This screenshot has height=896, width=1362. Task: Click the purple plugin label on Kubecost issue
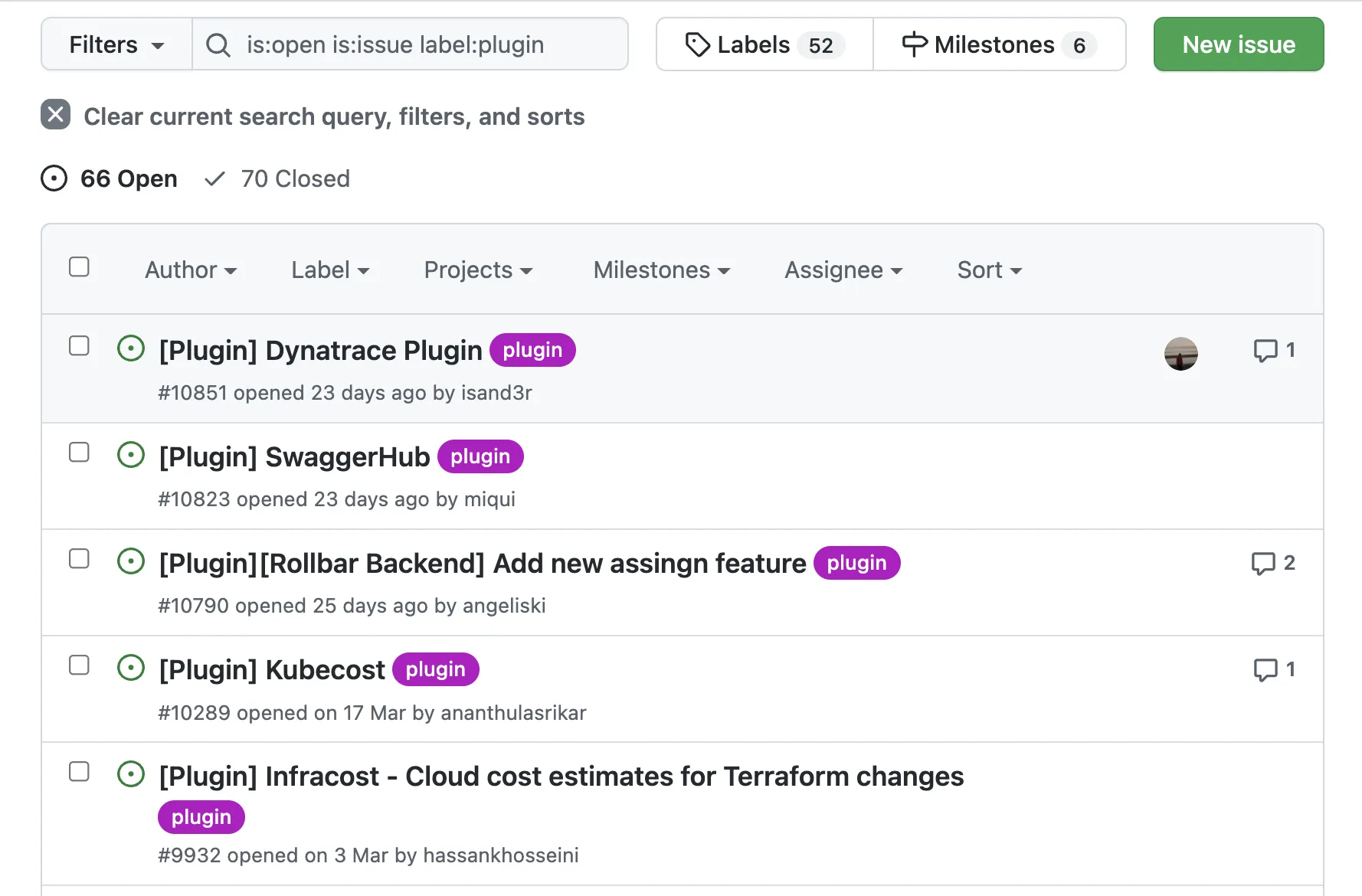[x=435, y=669]
